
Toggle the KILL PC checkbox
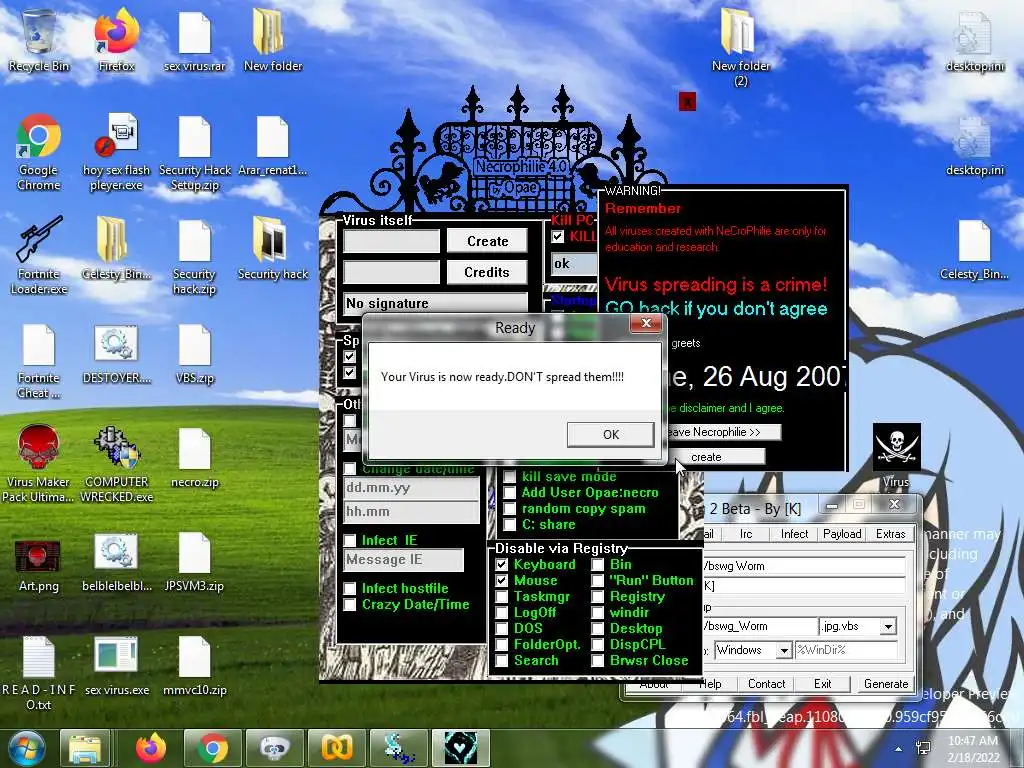pos(558,237)
